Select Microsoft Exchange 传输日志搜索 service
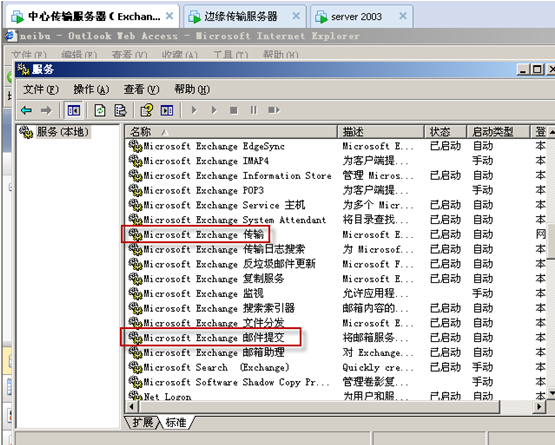 (x=224, y=250)
